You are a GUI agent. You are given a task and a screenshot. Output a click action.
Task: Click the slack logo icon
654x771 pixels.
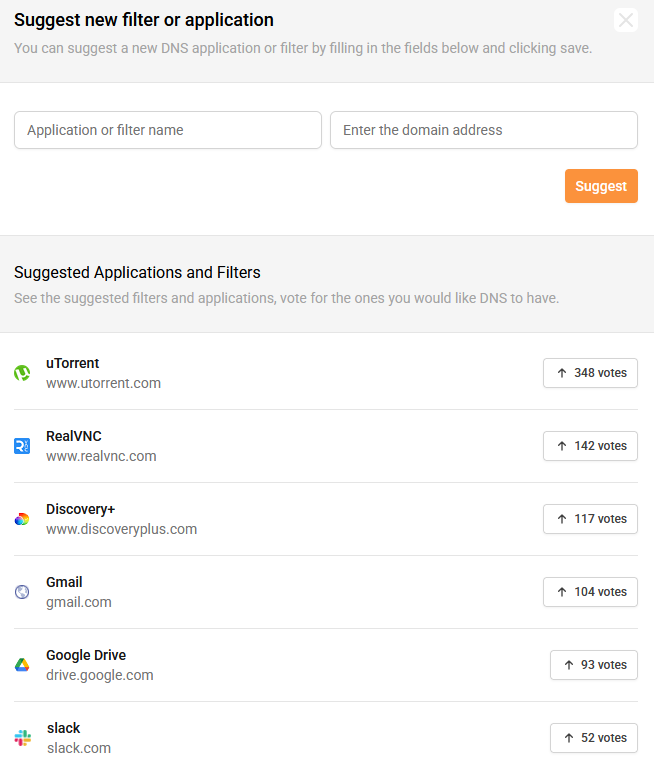click(22, 738)
